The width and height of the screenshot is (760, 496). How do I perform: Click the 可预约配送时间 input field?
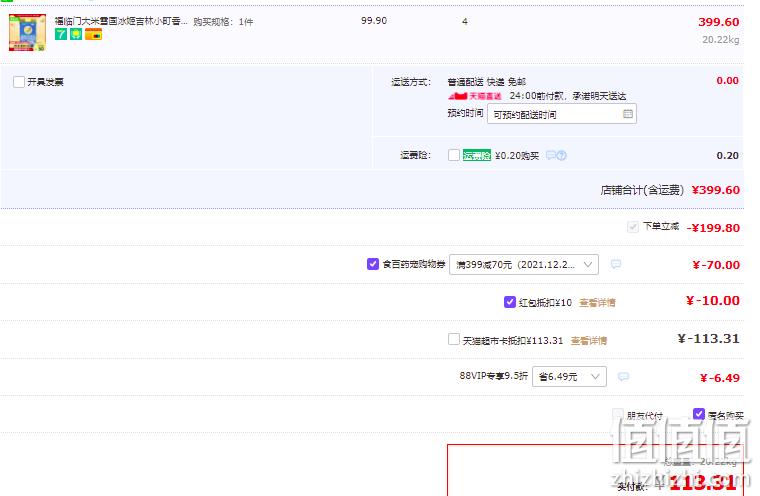click(561, 114)
